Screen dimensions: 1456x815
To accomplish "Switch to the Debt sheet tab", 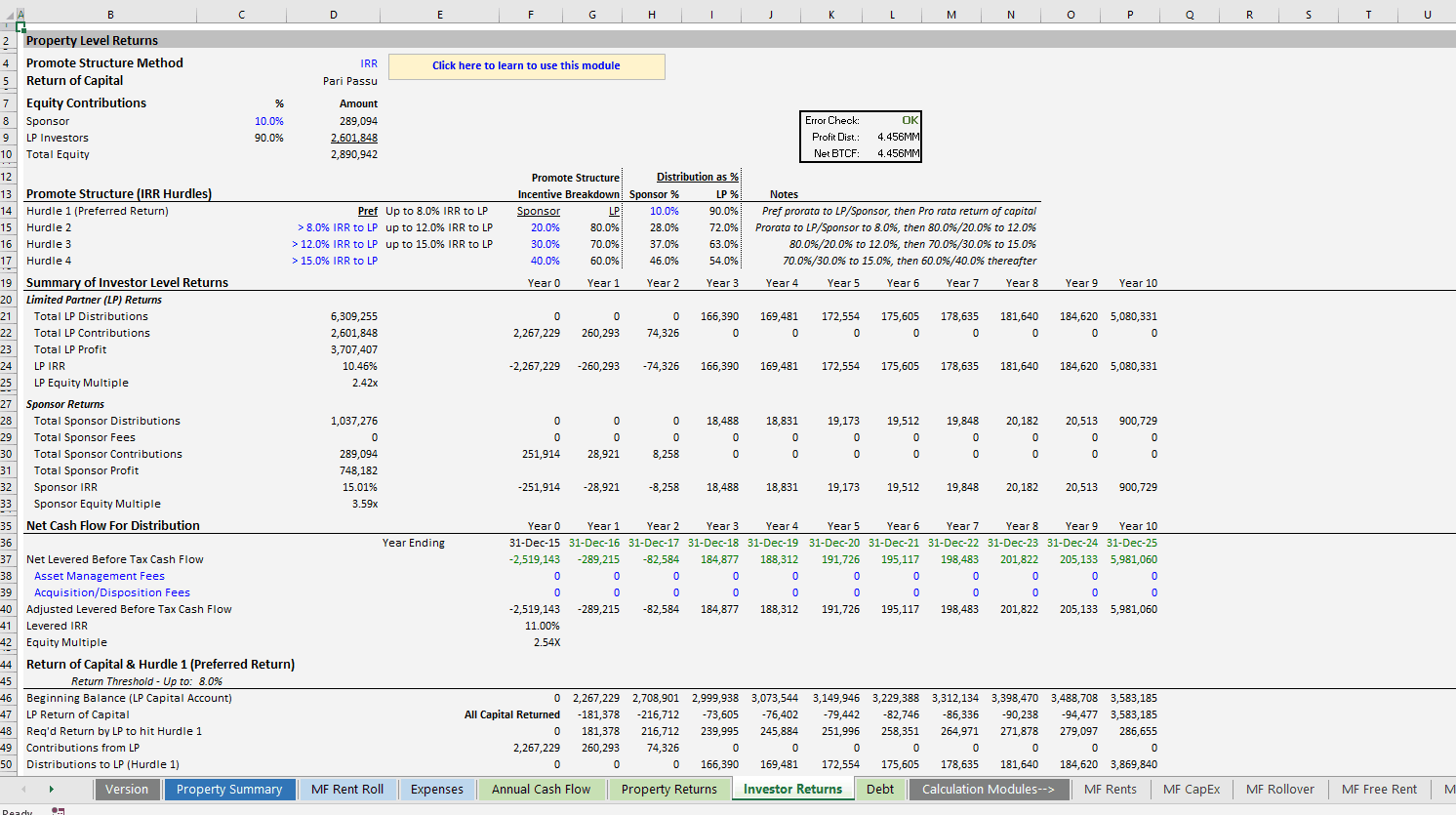I will [x=879, y=789].
